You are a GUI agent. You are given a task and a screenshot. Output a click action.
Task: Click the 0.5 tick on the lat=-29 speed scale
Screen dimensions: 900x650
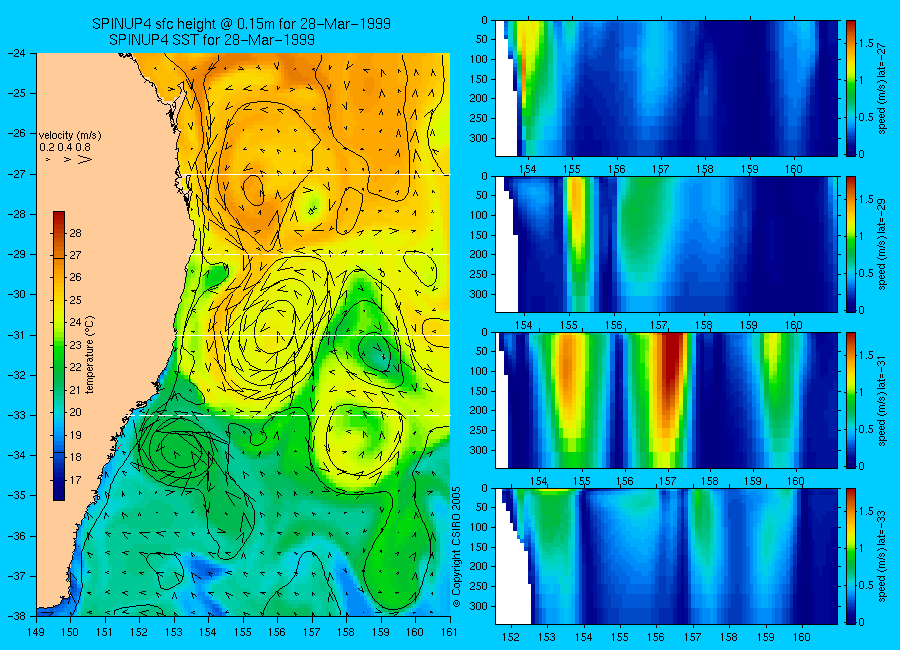click(866, 273)
